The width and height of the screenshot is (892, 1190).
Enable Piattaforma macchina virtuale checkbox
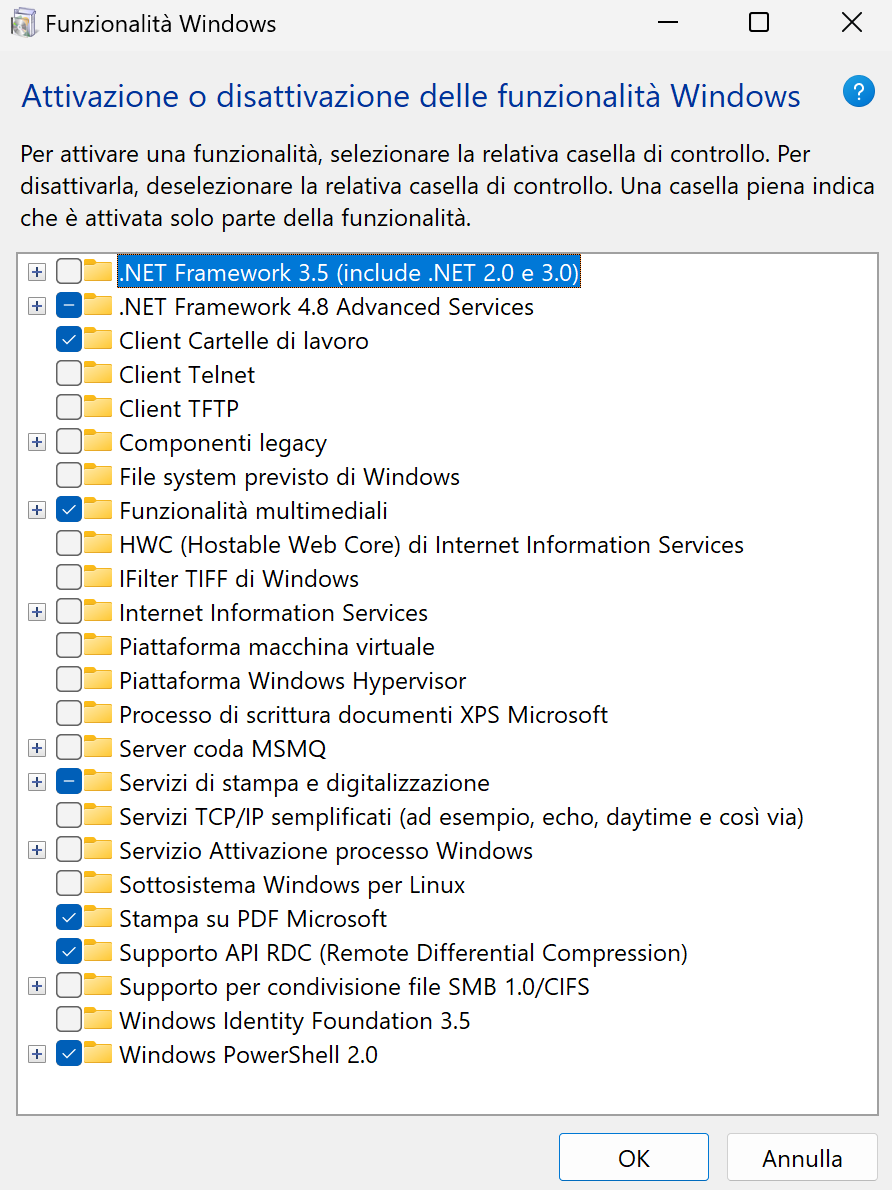coord(69,647)
